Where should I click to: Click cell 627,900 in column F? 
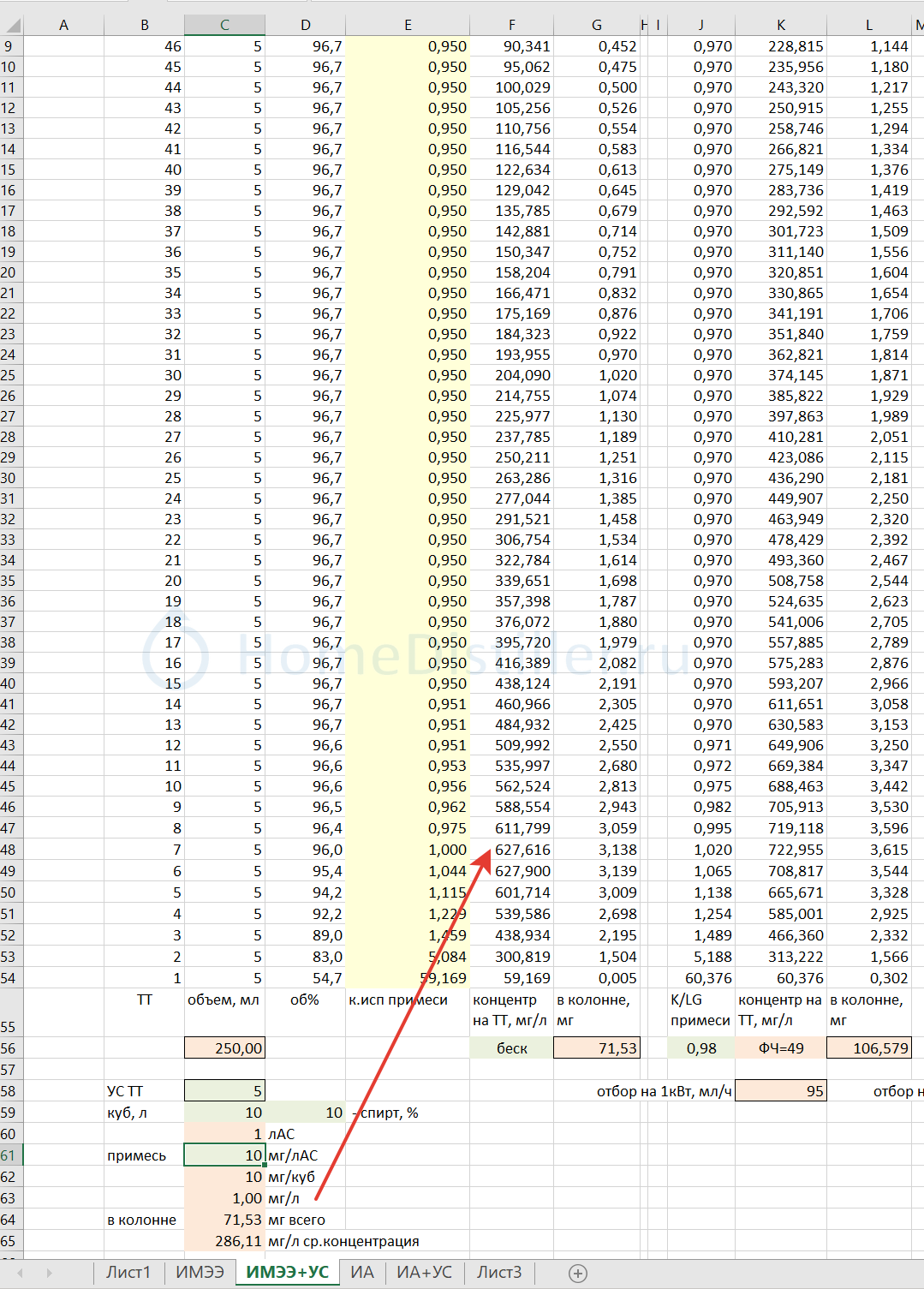[511, 871]
